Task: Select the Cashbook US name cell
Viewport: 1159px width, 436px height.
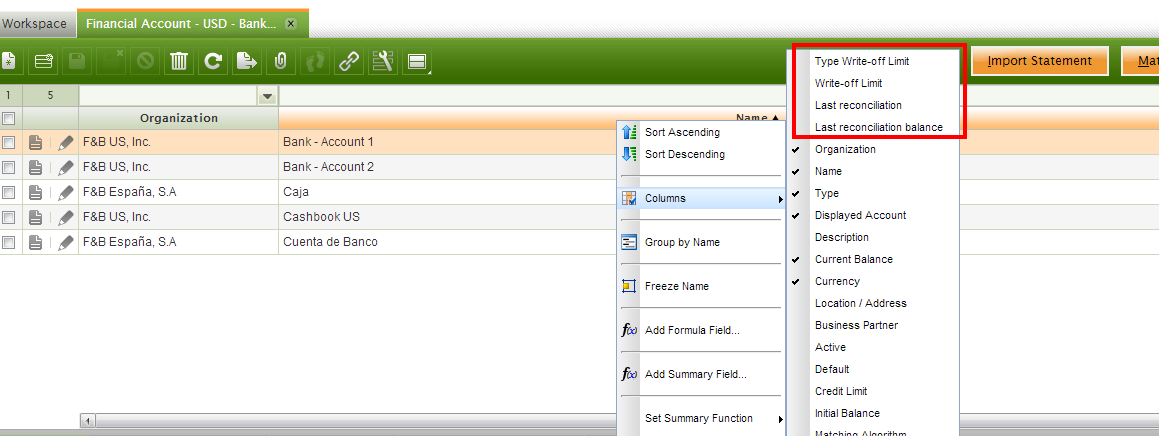Action: point(448,217)
